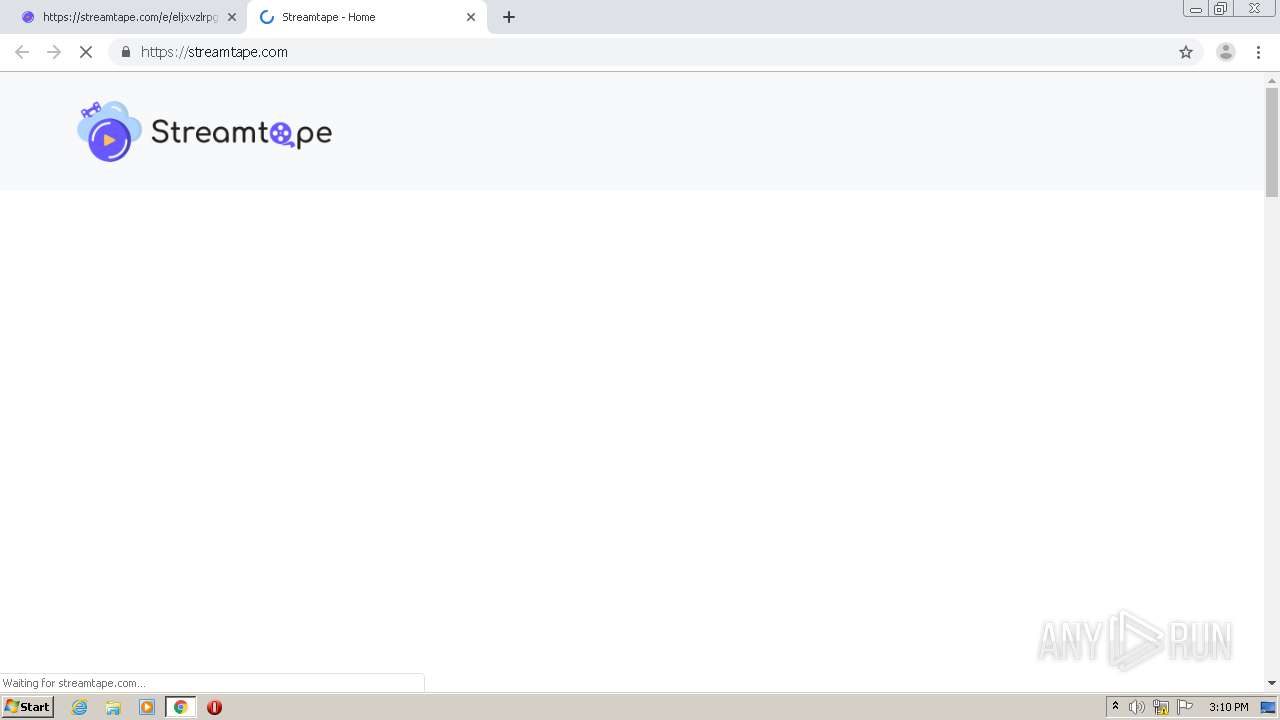The image size is (1280, 720).
Task: Go back to previous page
Action: (x=22, y=52)
